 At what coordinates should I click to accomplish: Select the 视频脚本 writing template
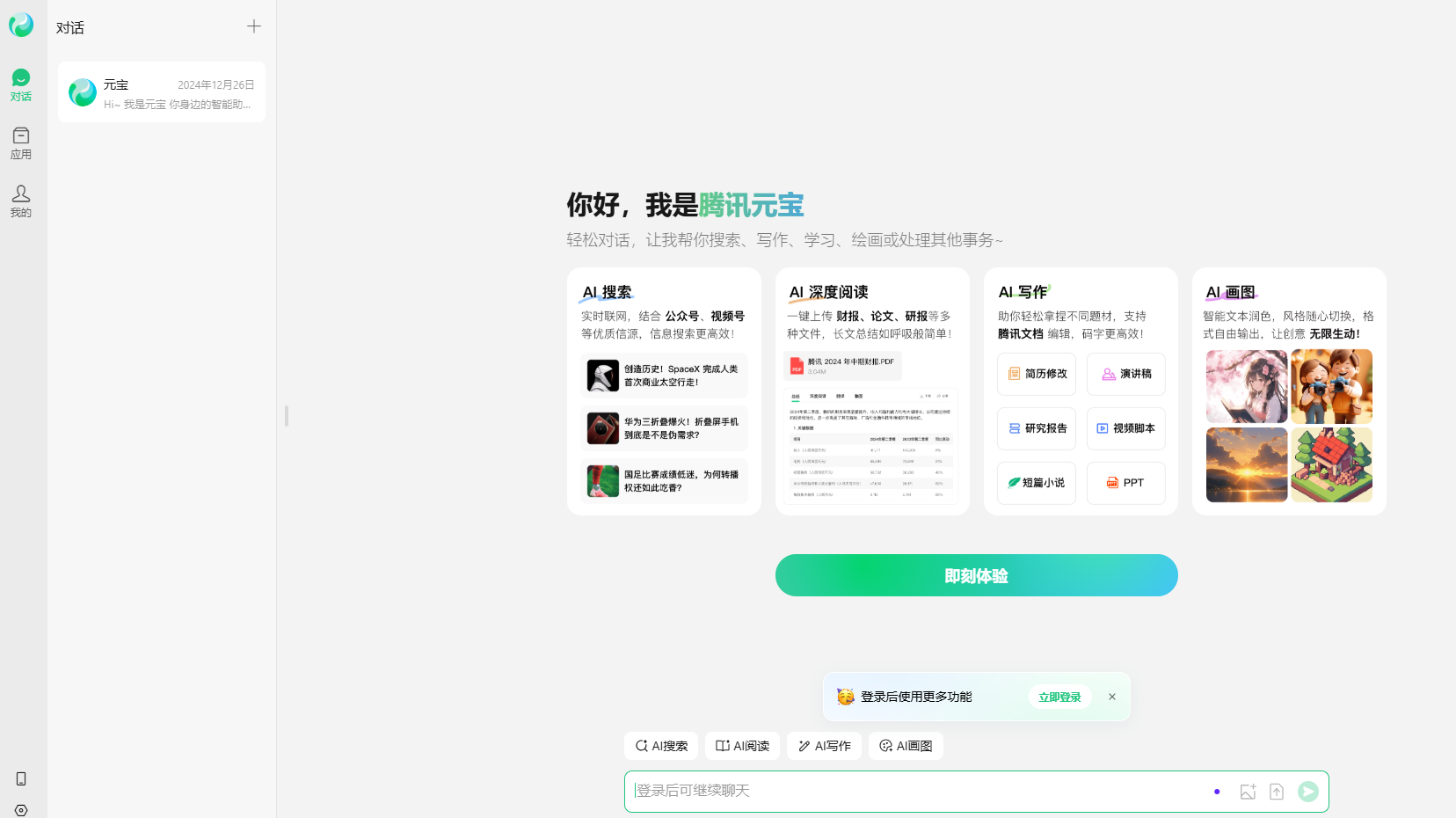[1126, 429]
